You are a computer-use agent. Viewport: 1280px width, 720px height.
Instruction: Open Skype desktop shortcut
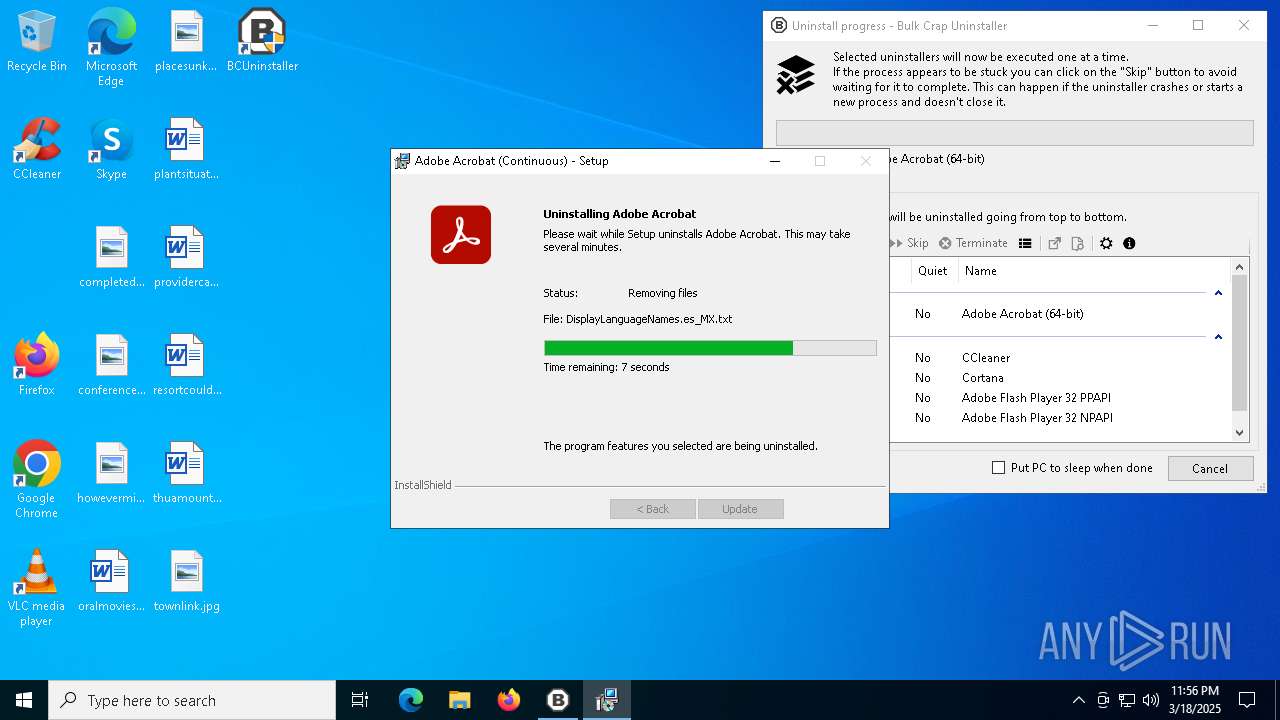(x=111, y=150)
